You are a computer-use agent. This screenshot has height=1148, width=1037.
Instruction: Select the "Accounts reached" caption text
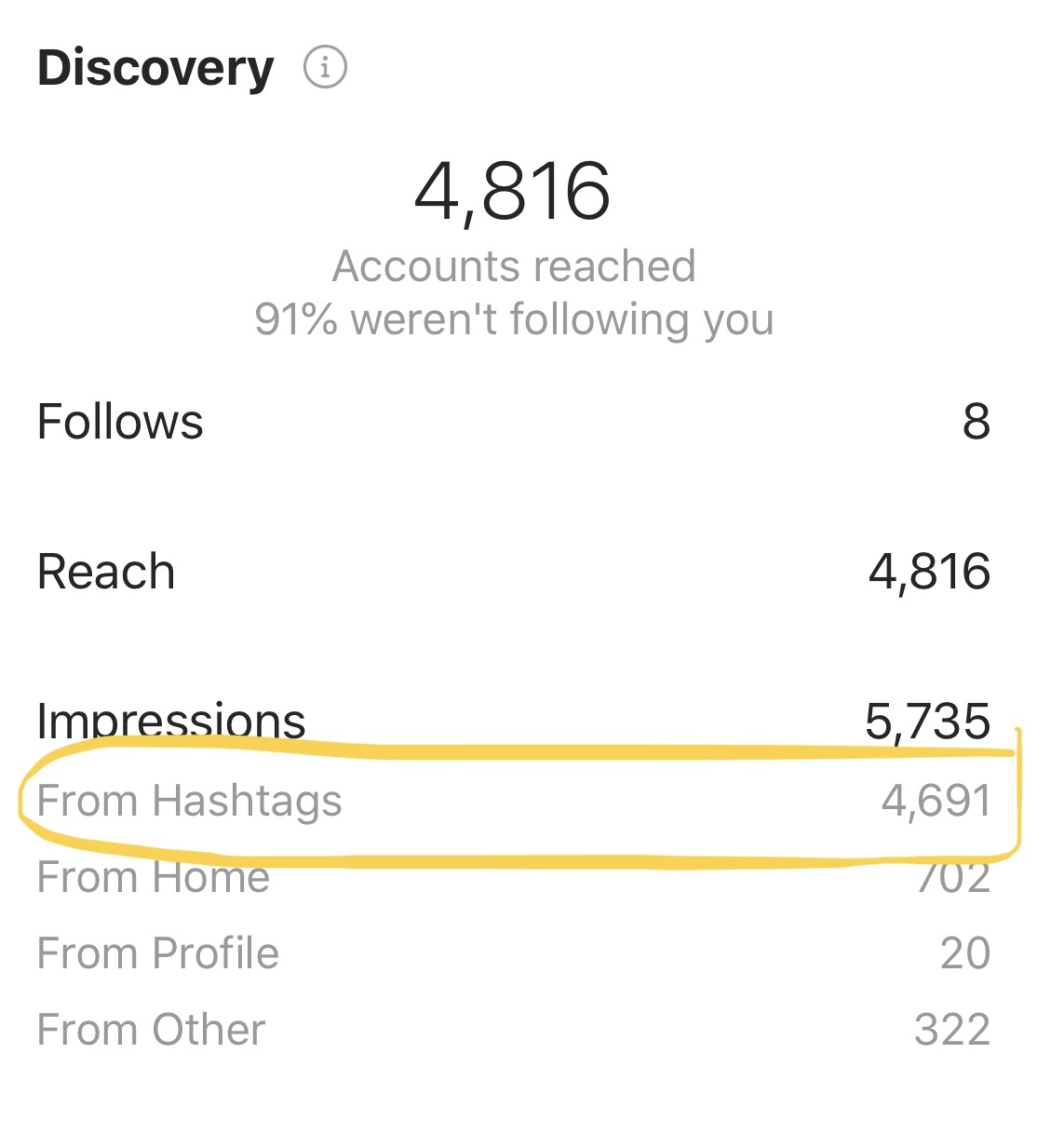pyautogui.click(x=514, y=266)
